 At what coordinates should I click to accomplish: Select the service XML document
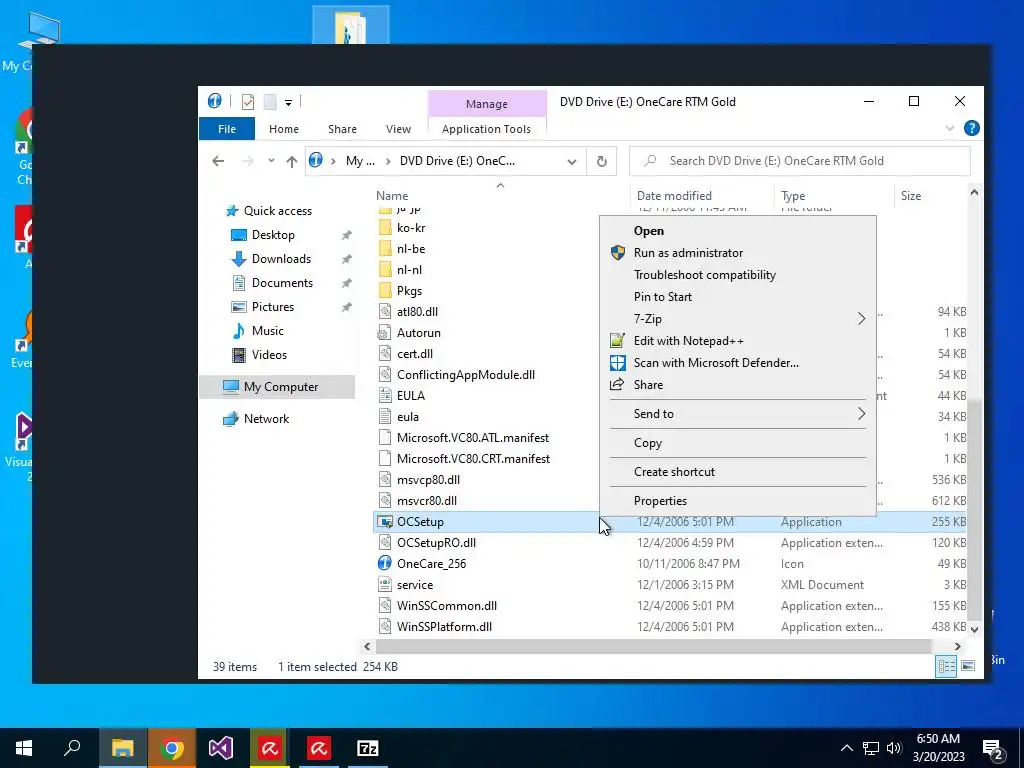(415, 584)
